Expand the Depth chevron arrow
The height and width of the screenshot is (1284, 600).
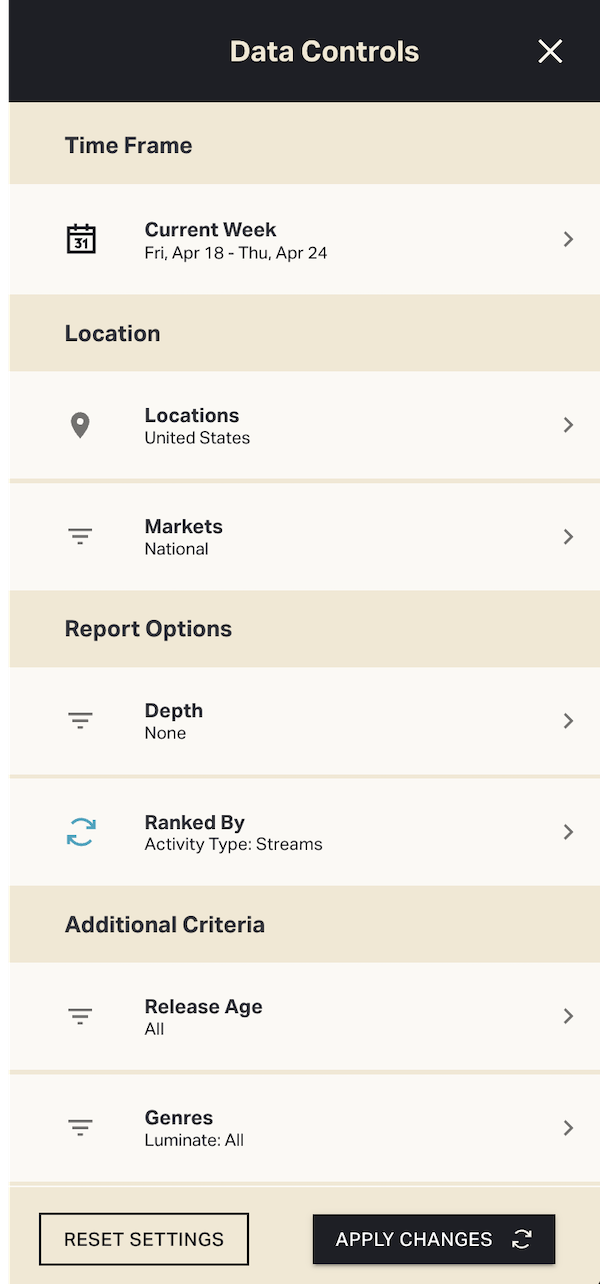pyautogui.click(x=568, y=721)
